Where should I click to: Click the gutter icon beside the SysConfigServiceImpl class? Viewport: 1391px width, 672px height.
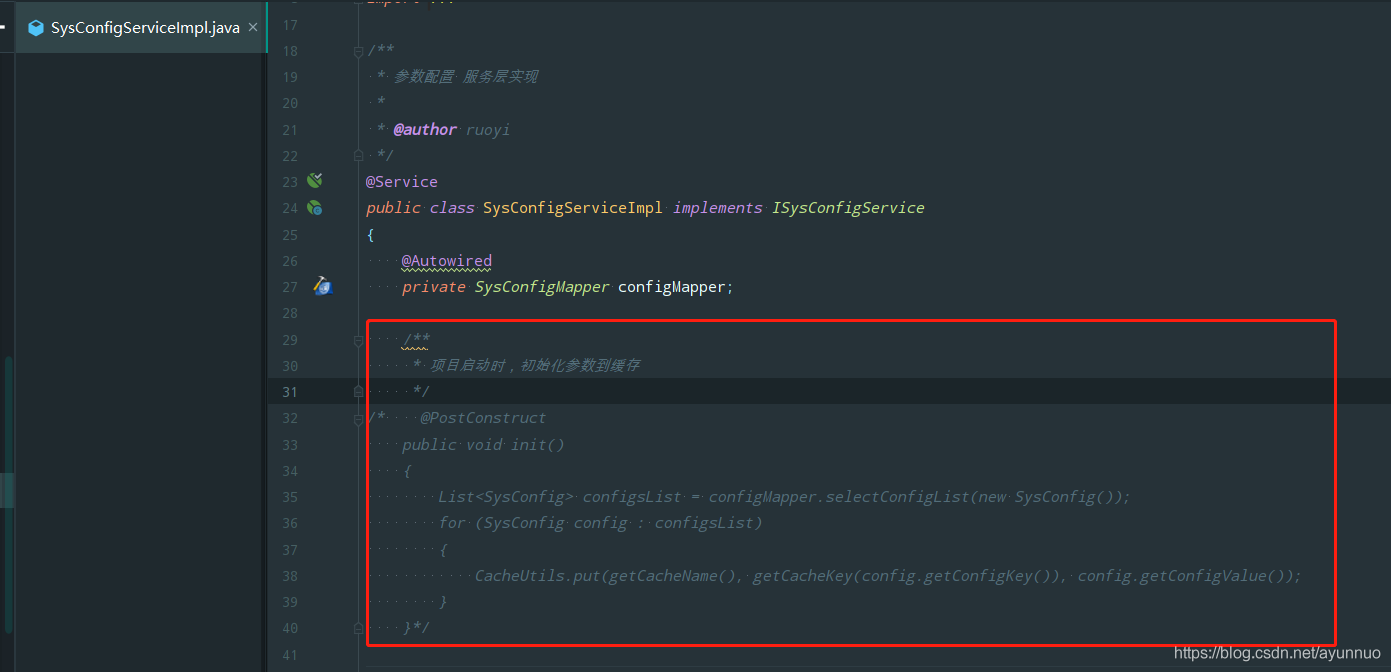pyautogui.click(x=315, y=208)
